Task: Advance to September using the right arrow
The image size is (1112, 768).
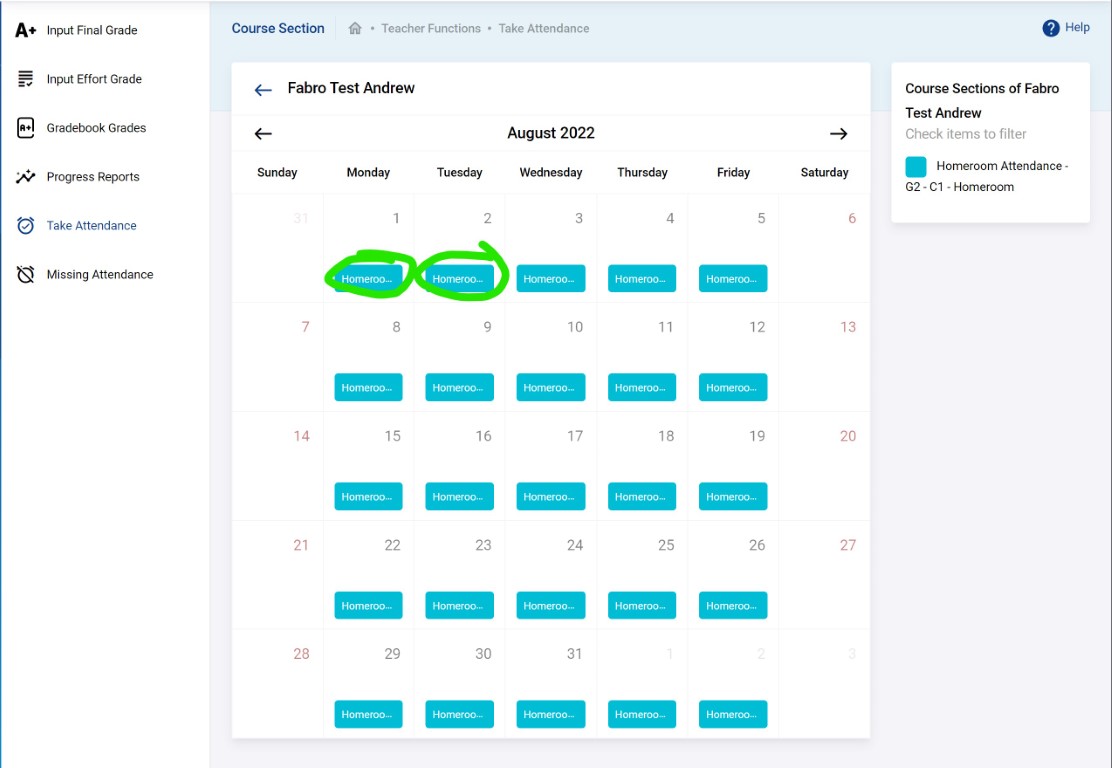Action: (x=839, y=133)
